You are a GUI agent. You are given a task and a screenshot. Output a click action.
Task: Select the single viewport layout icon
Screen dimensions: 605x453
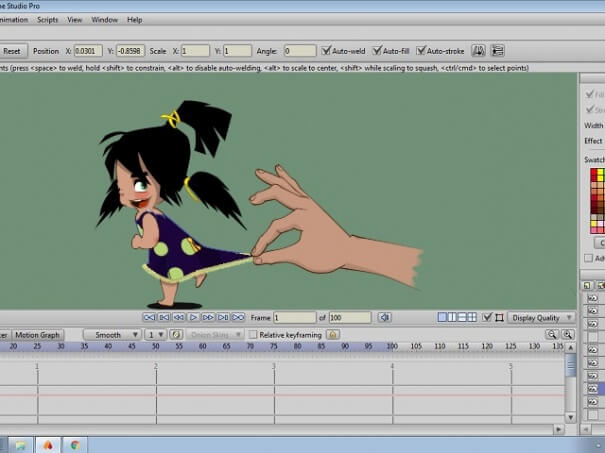point(443,317)
